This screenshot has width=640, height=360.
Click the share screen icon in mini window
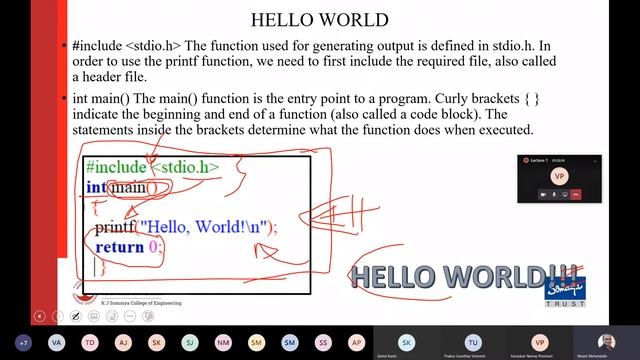pyautogui.click(x=565, y=195)
